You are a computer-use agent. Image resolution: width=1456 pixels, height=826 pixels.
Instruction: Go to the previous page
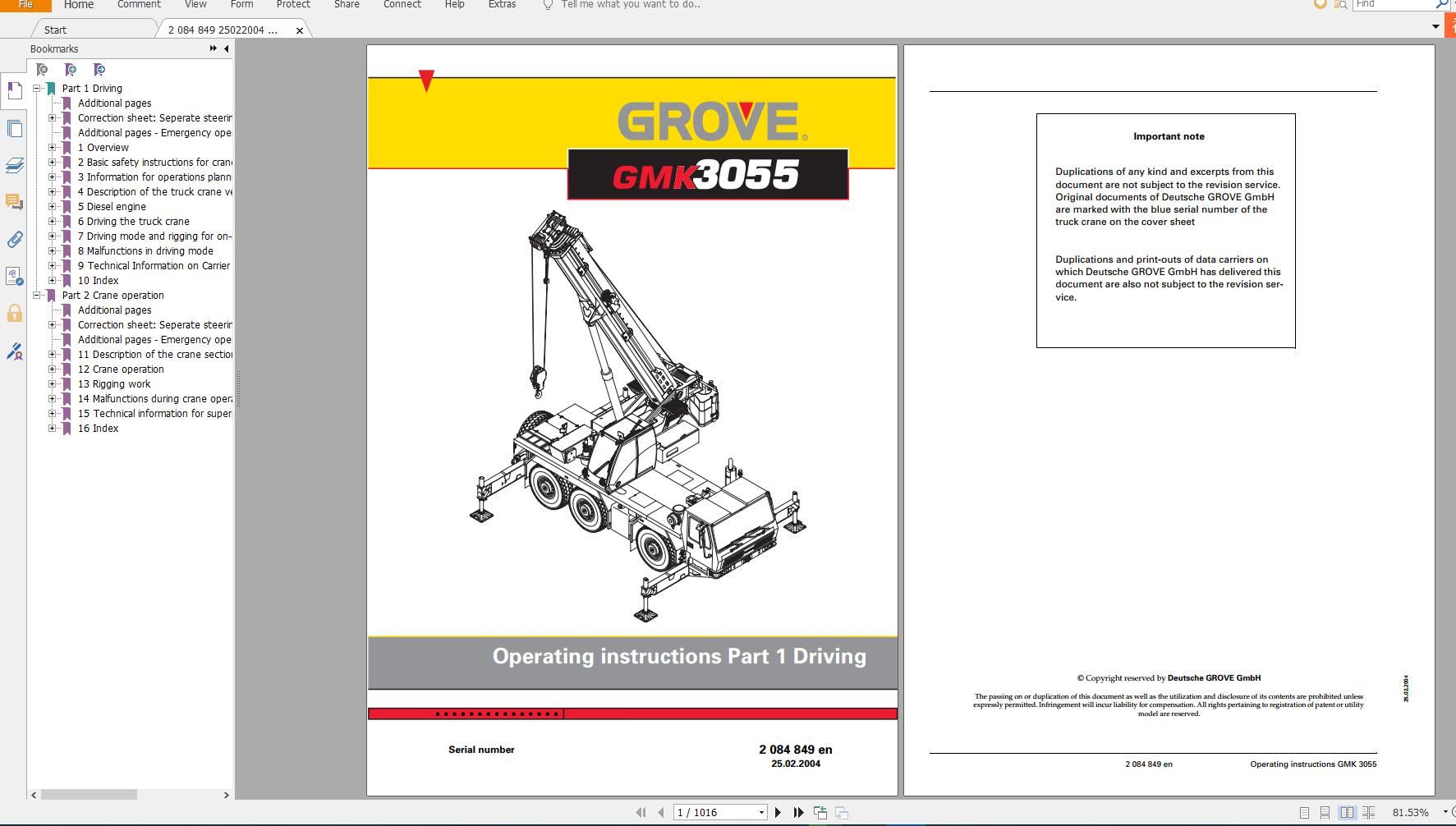pyautogui.click(x=660, y=813)
